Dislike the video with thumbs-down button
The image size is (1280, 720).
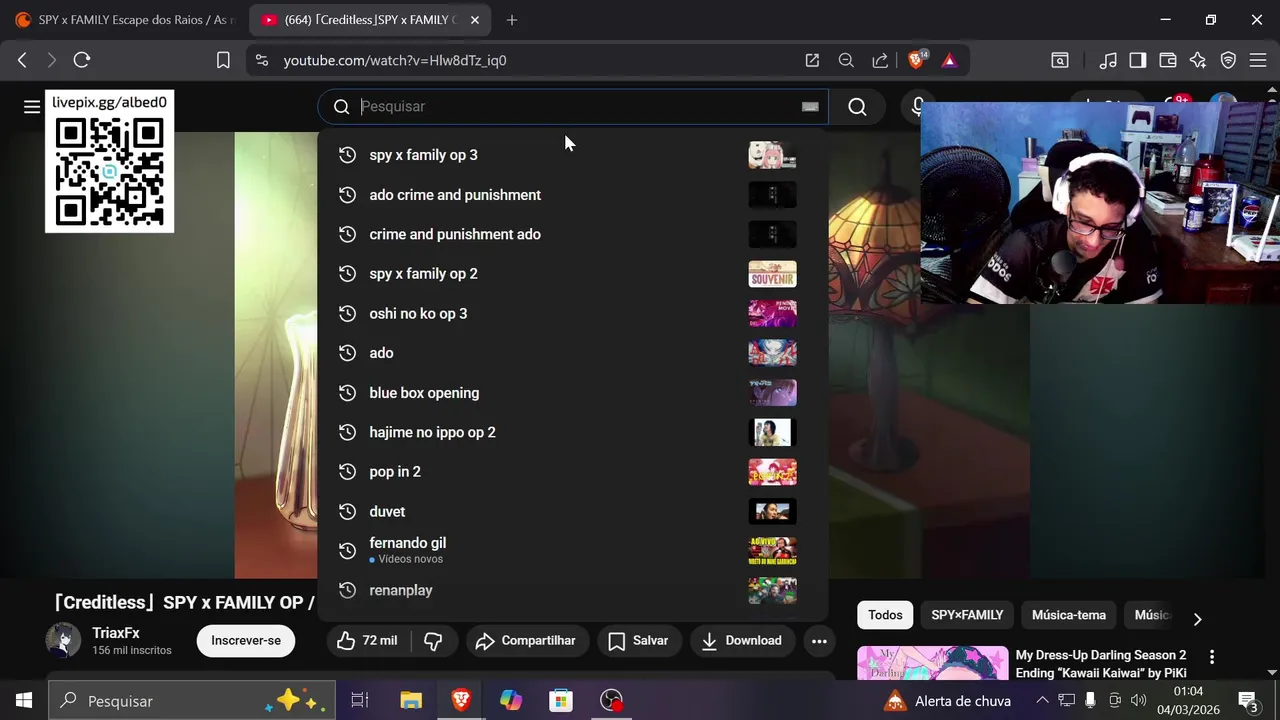[x=433, y=641]
